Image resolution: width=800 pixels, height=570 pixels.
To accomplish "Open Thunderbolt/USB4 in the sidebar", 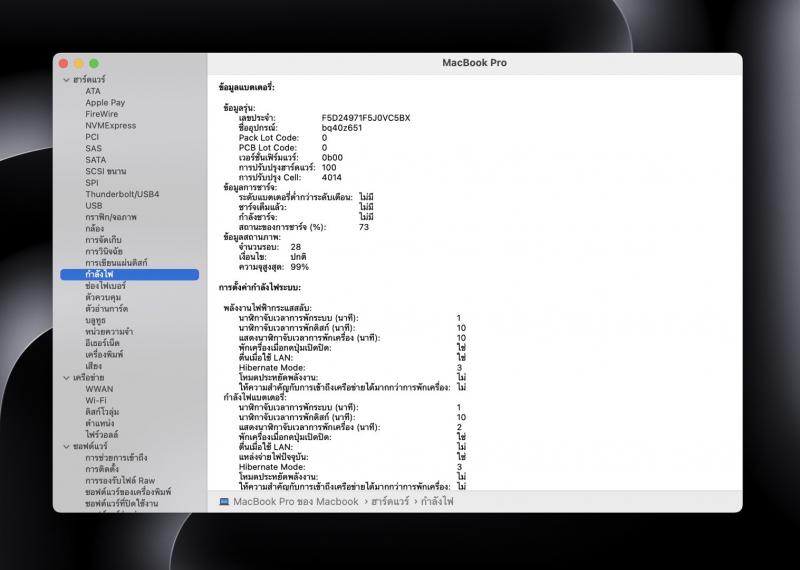I will click(122, 194).
